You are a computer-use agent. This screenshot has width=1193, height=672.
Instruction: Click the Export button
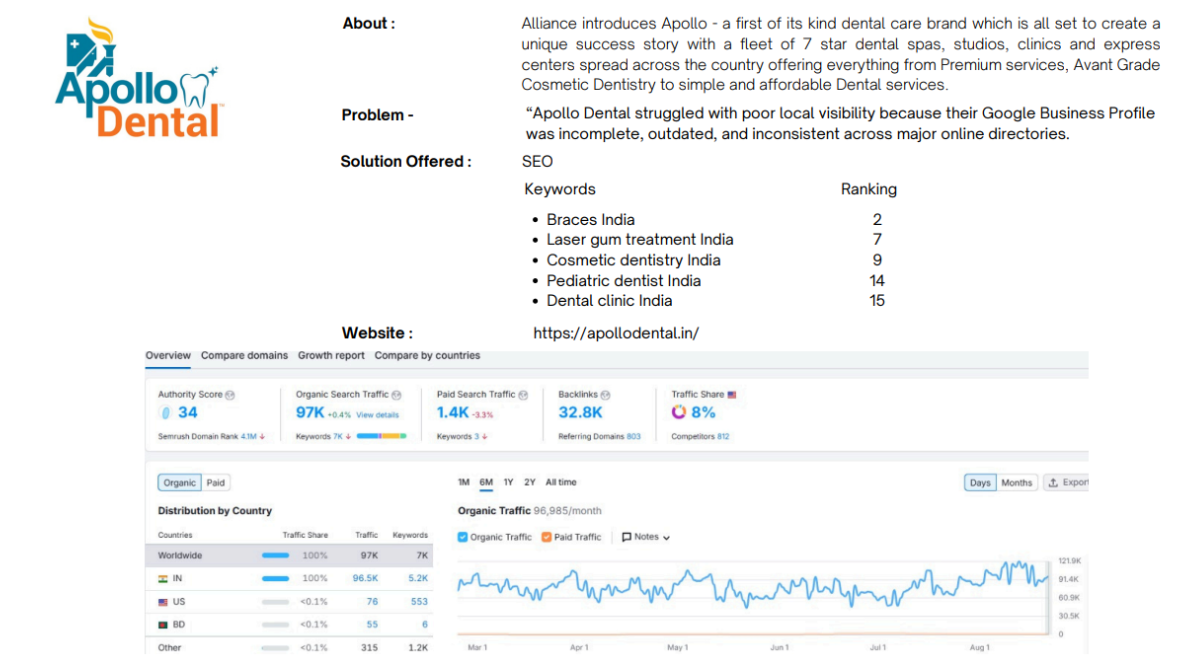click(1066, 483)
